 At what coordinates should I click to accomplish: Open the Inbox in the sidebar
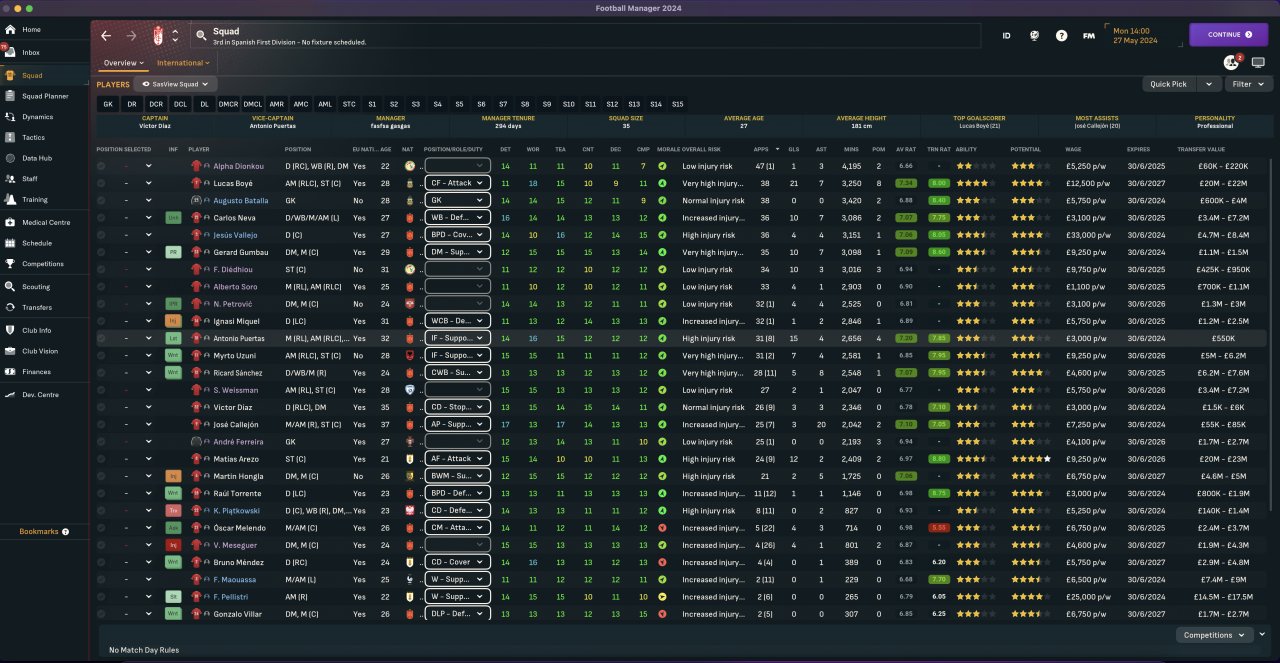point(31,52)
